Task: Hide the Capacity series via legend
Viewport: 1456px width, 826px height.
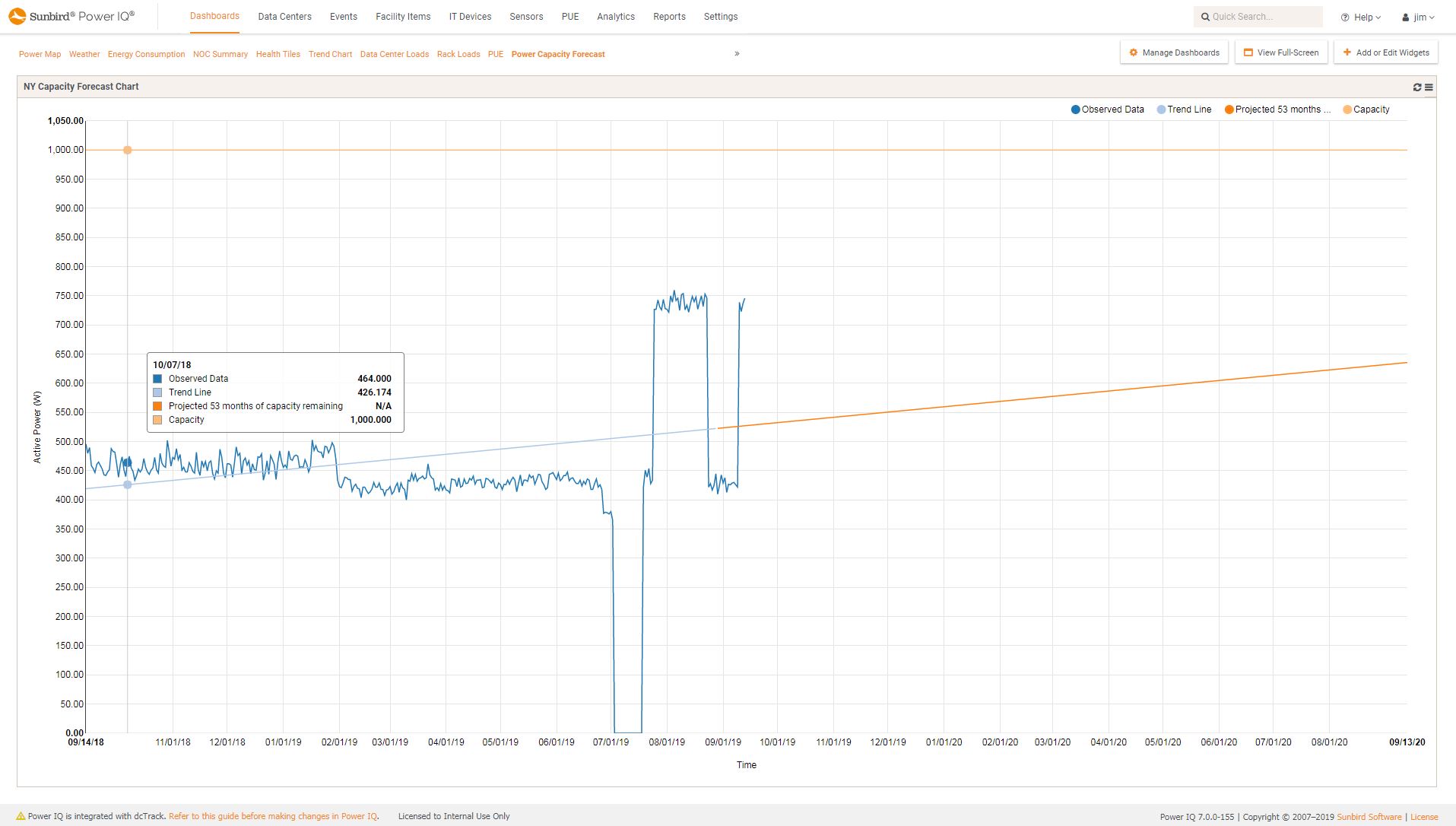Action: coord(1366,110)
